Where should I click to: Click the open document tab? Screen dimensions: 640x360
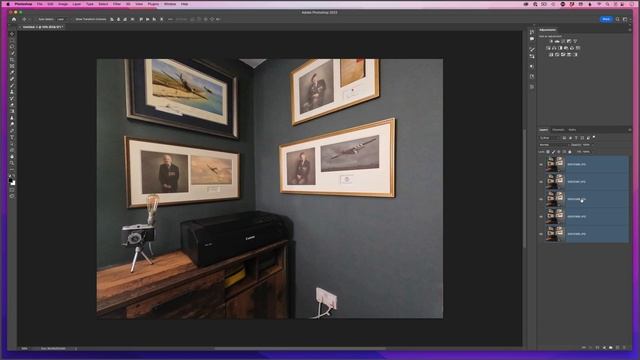tap(41, 27)
